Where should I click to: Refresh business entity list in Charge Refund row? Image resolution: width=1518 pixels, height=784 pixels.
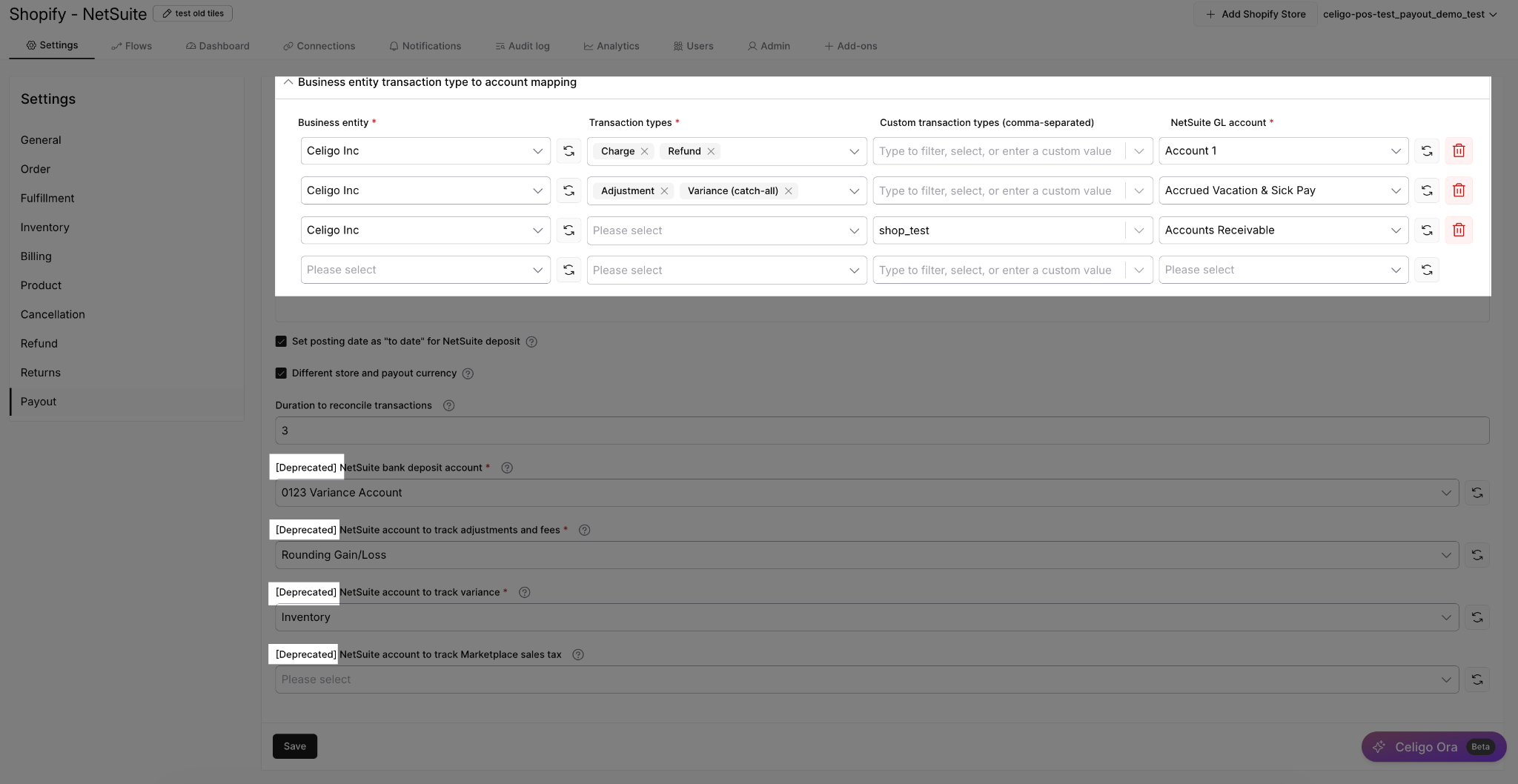(569, 151)
